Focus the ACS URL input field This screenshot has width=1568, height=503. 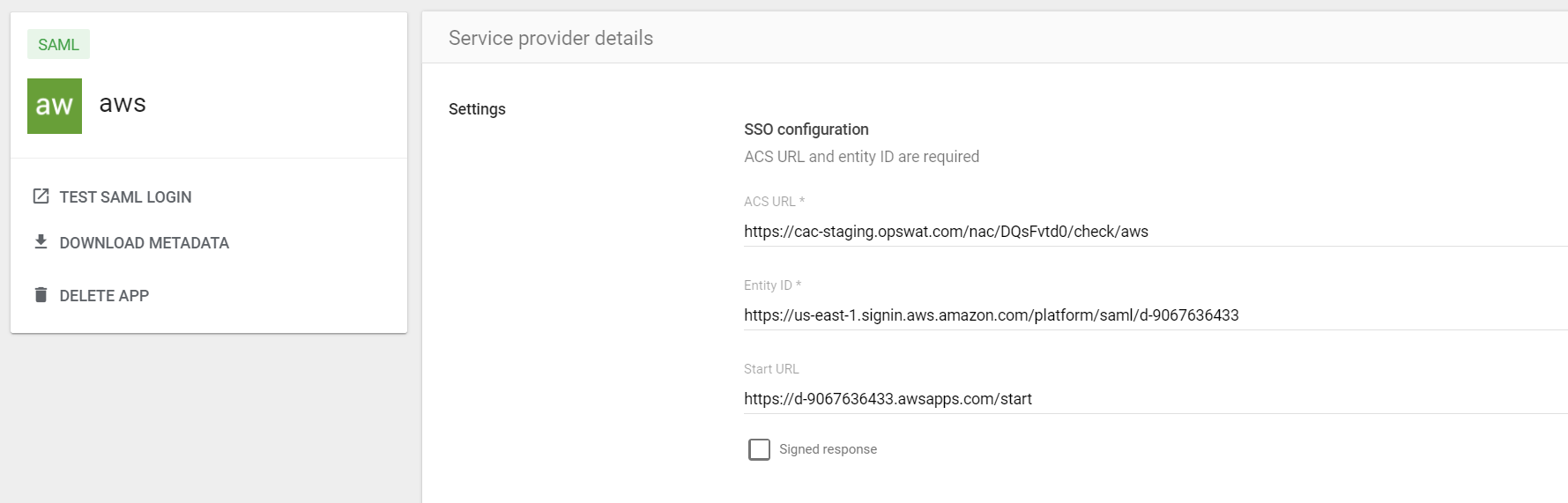coord(1146,232)
